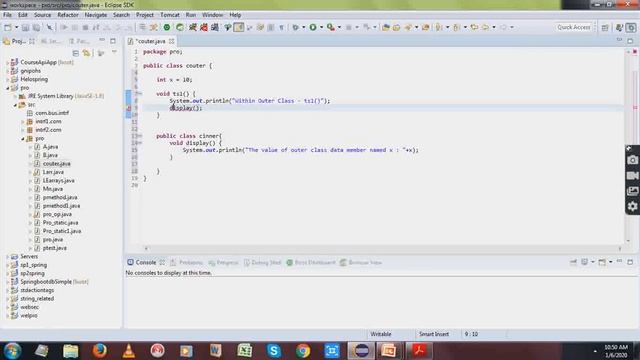Select couter.java in the project tree
640x360 pixels.
(56, 164)
